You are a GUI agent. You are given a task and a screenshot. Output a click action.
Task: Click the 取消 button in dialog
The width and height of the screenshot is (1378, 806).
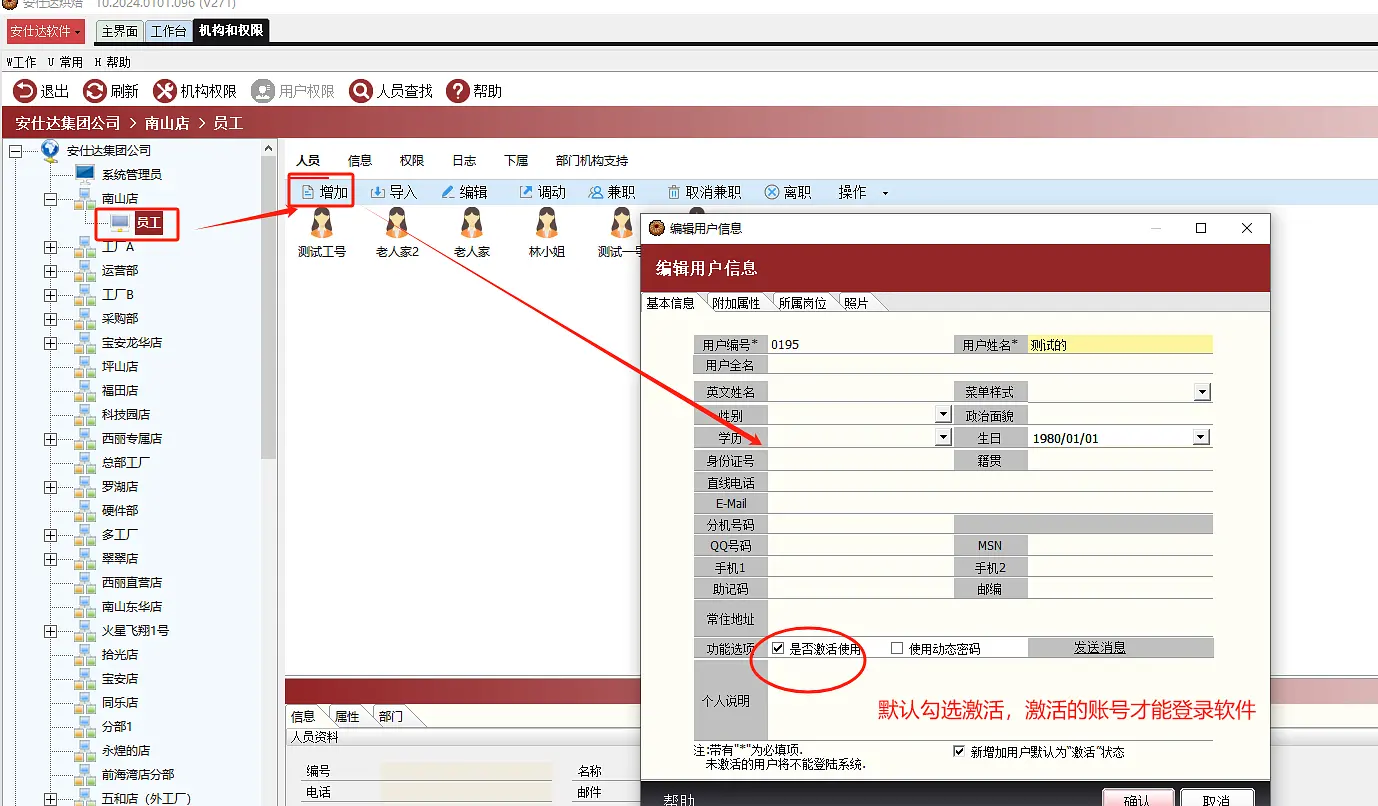coord(1217,798)
